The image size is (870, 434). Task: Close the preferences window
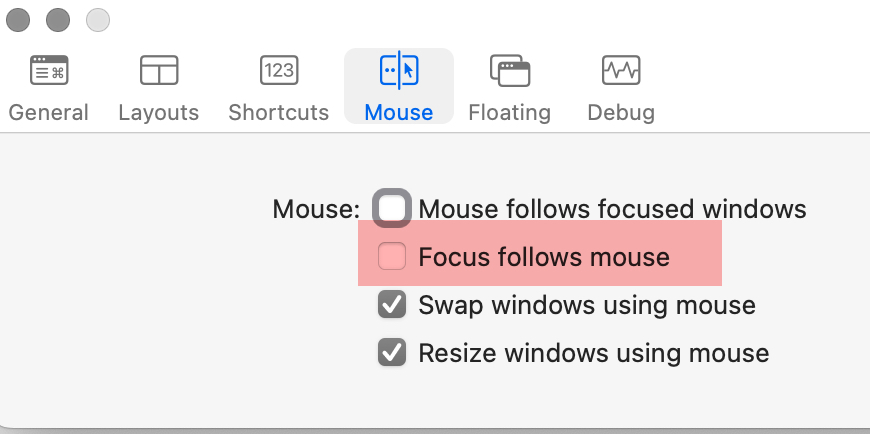point(18,21)
